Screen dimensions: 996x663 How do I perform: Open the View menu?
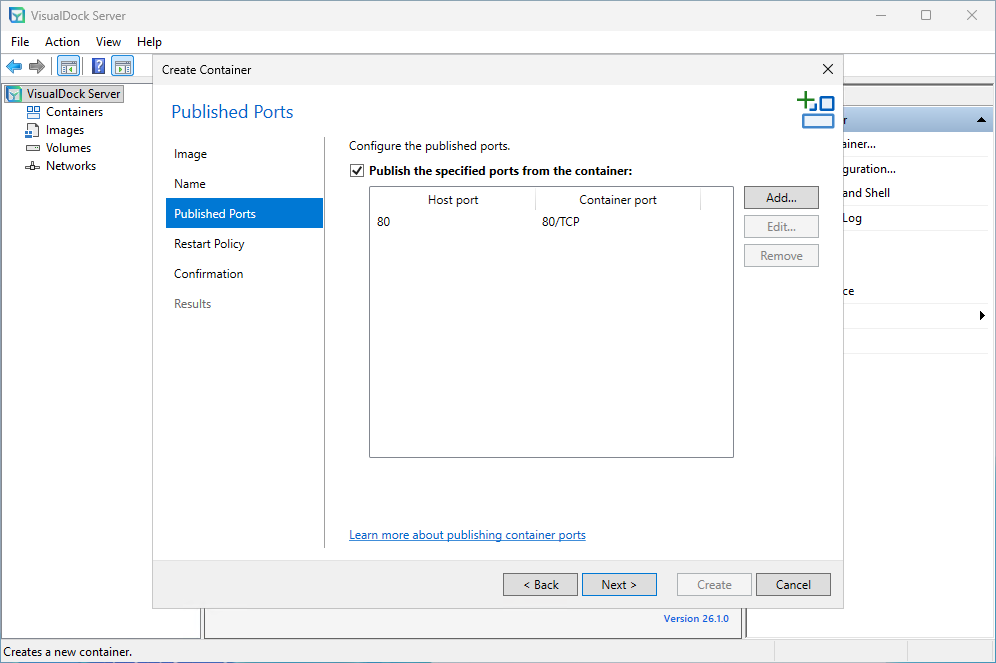(x=108, y=42)
